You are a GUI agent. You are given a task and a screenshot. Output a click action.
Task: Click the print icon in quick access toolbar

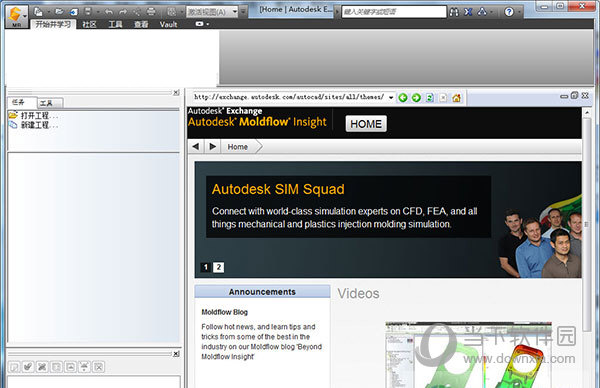tap(151, 12)
